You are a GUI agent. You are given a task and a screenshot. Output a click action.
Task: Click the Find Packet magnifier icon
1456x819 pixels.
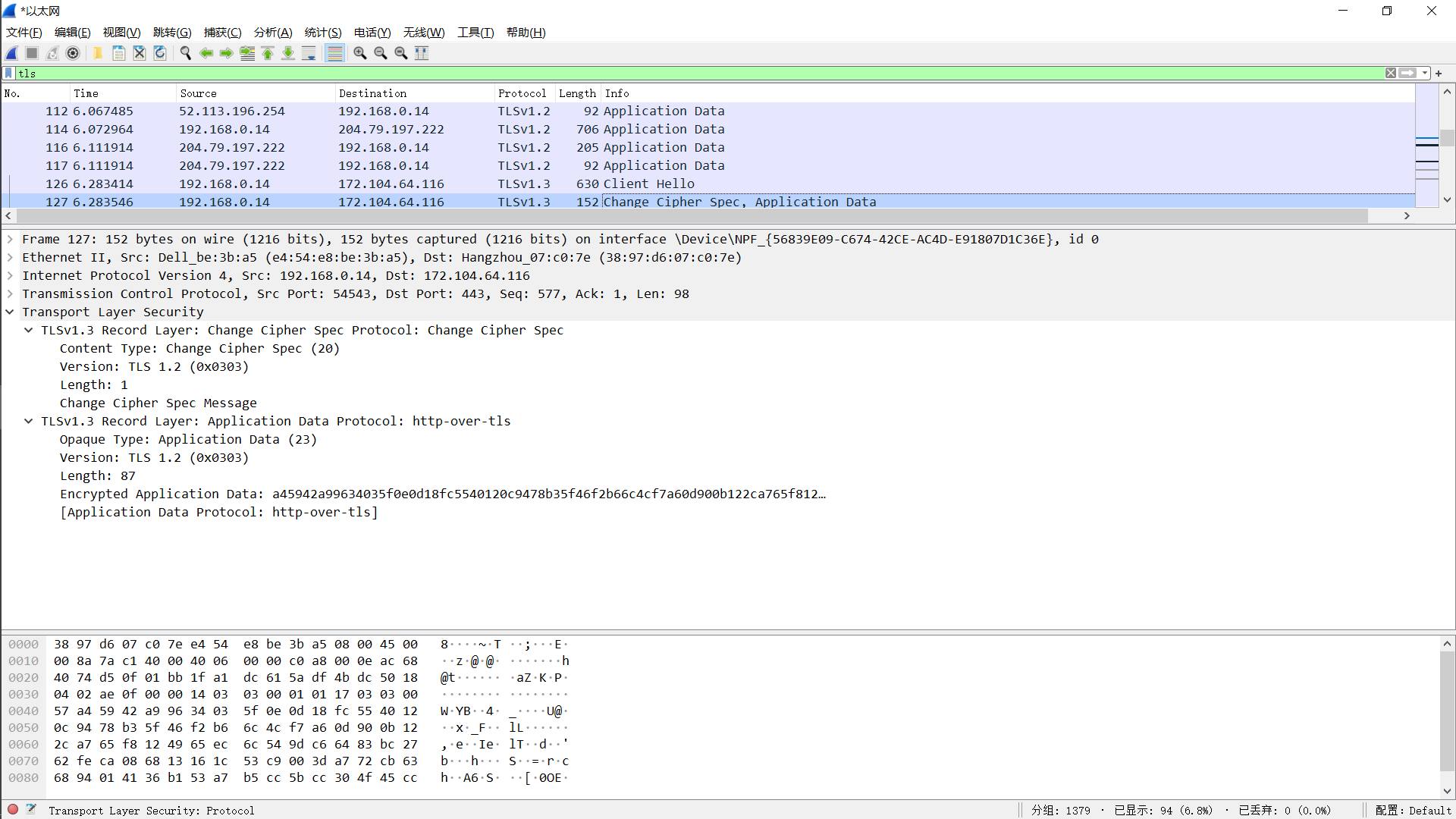(x=185, y=53)
